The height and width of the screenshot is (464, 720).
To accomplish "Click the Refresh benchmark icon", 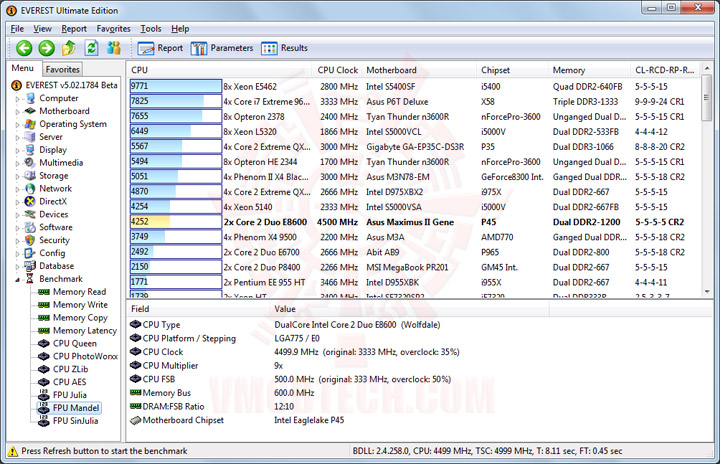I will point(92,48).
